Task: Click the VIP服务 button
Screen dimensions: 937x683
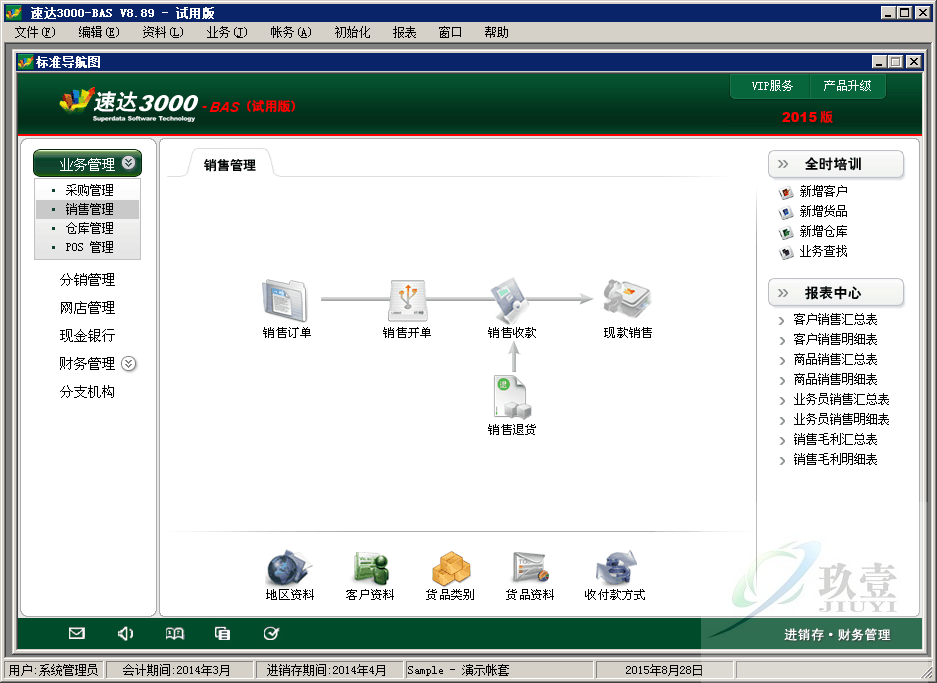Action: pyautogui.click(x=771, y=86)
